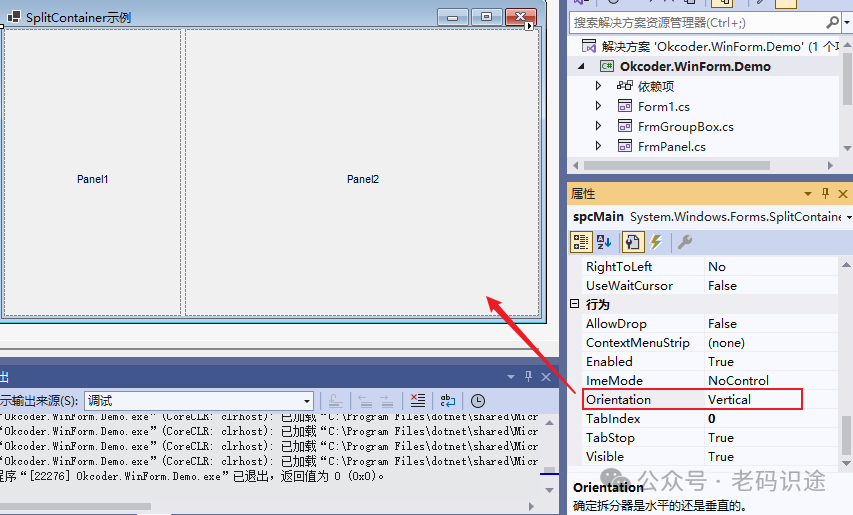Click Panel1 in the SplitContainer designer

tap(92, 179)
